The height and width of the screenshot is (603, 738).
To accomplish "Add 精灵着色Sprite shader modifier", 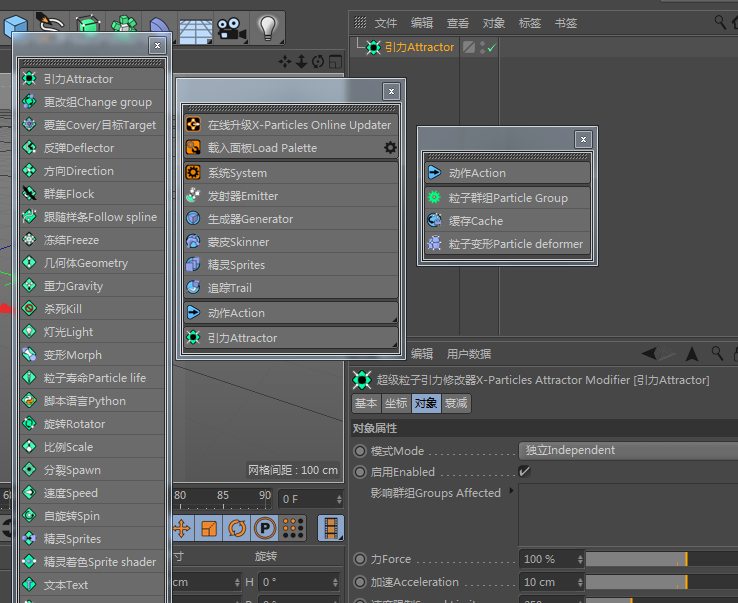I will click(92, 562).
